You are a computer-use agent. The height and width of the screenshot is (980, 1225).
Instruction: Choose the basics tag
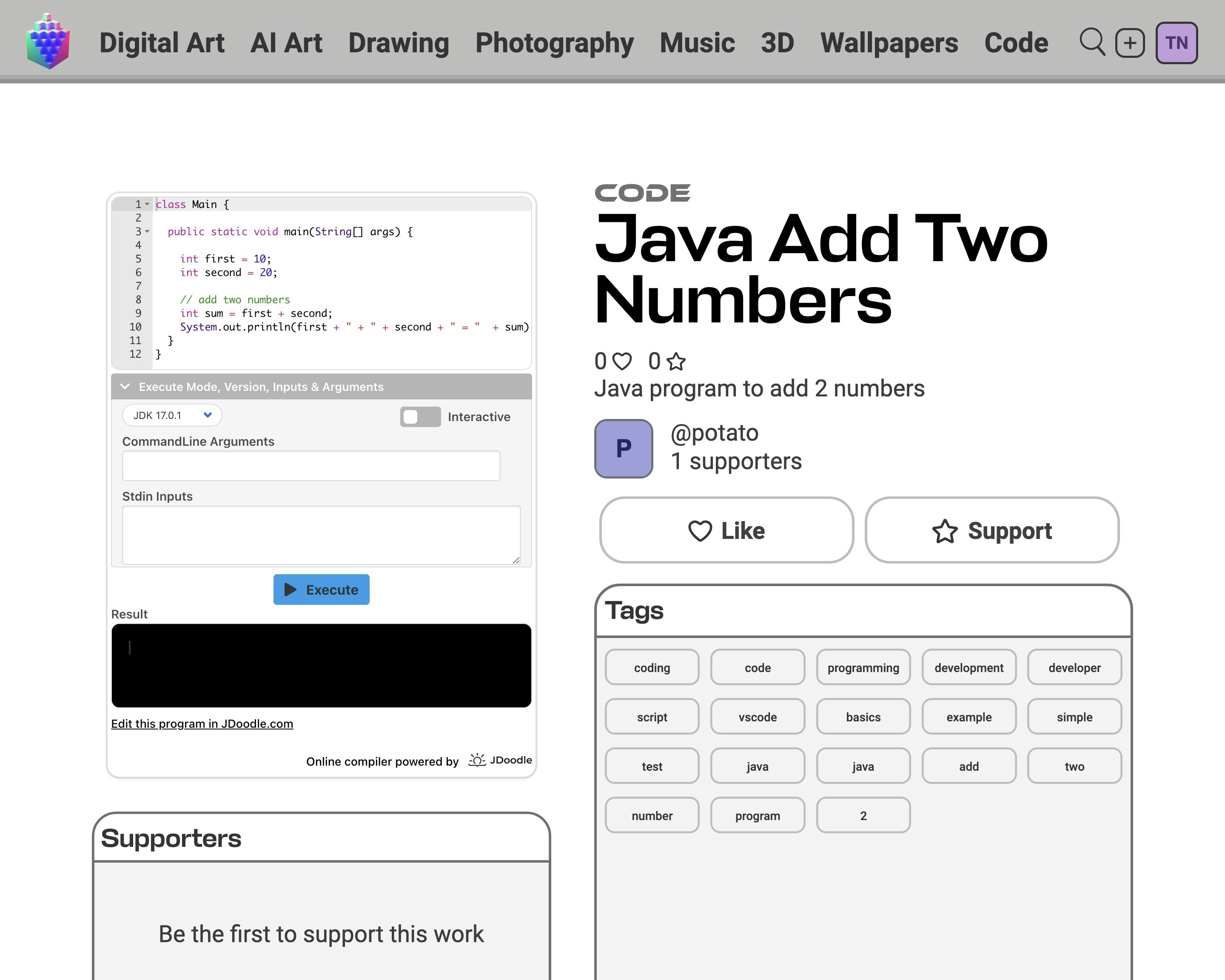863,717
